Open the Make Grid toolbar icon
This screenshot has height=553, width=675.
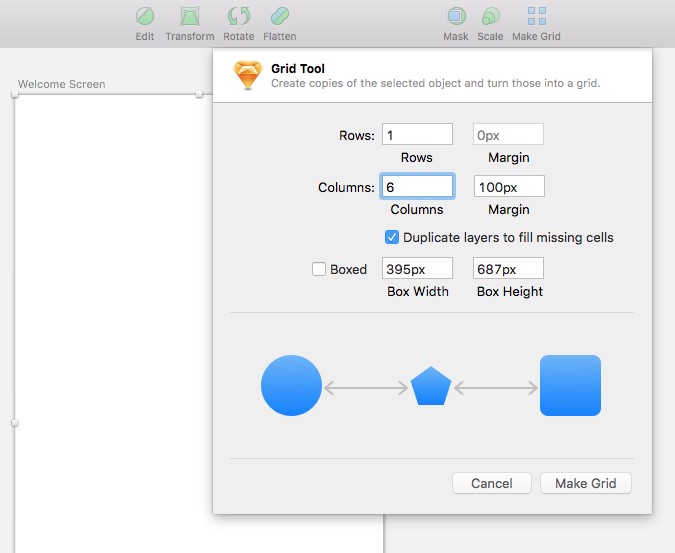[536, 17]
